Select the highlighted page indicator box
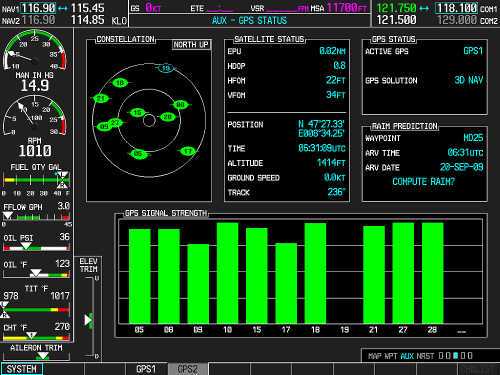The image size is (500, 375). [456, 356]
